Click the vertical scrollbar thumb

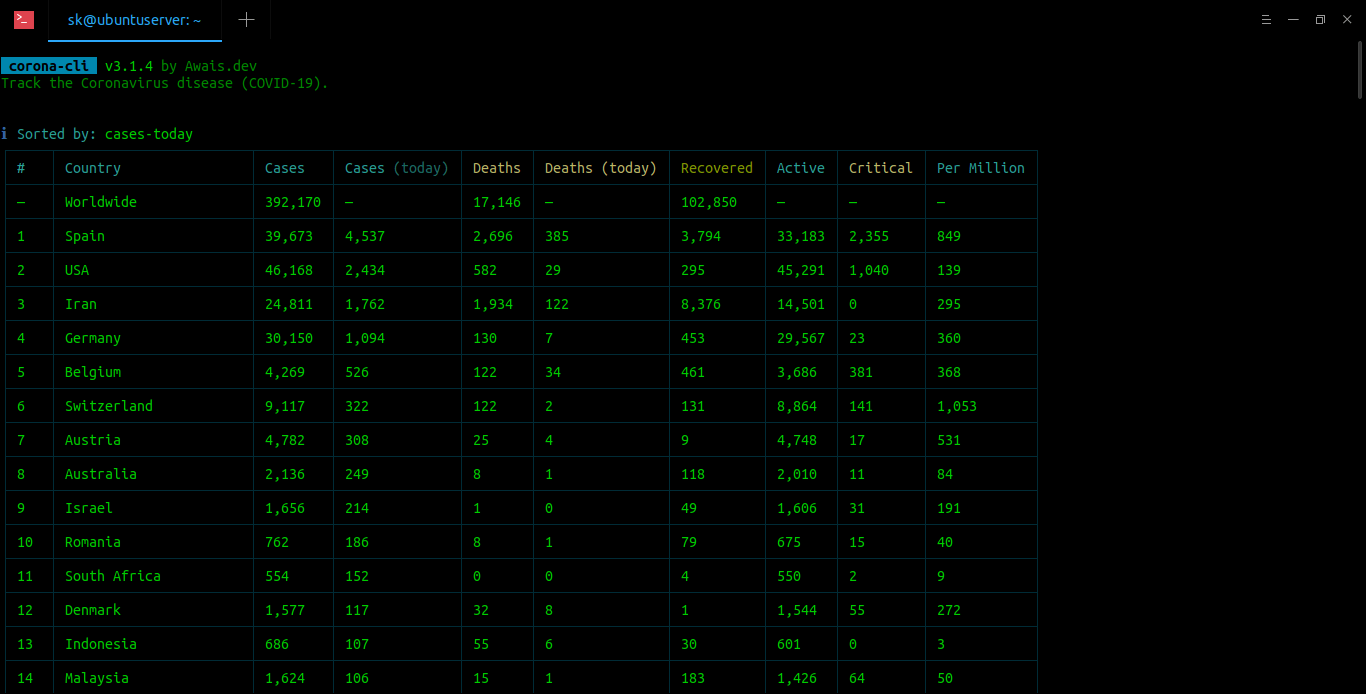pos(1360,70)
